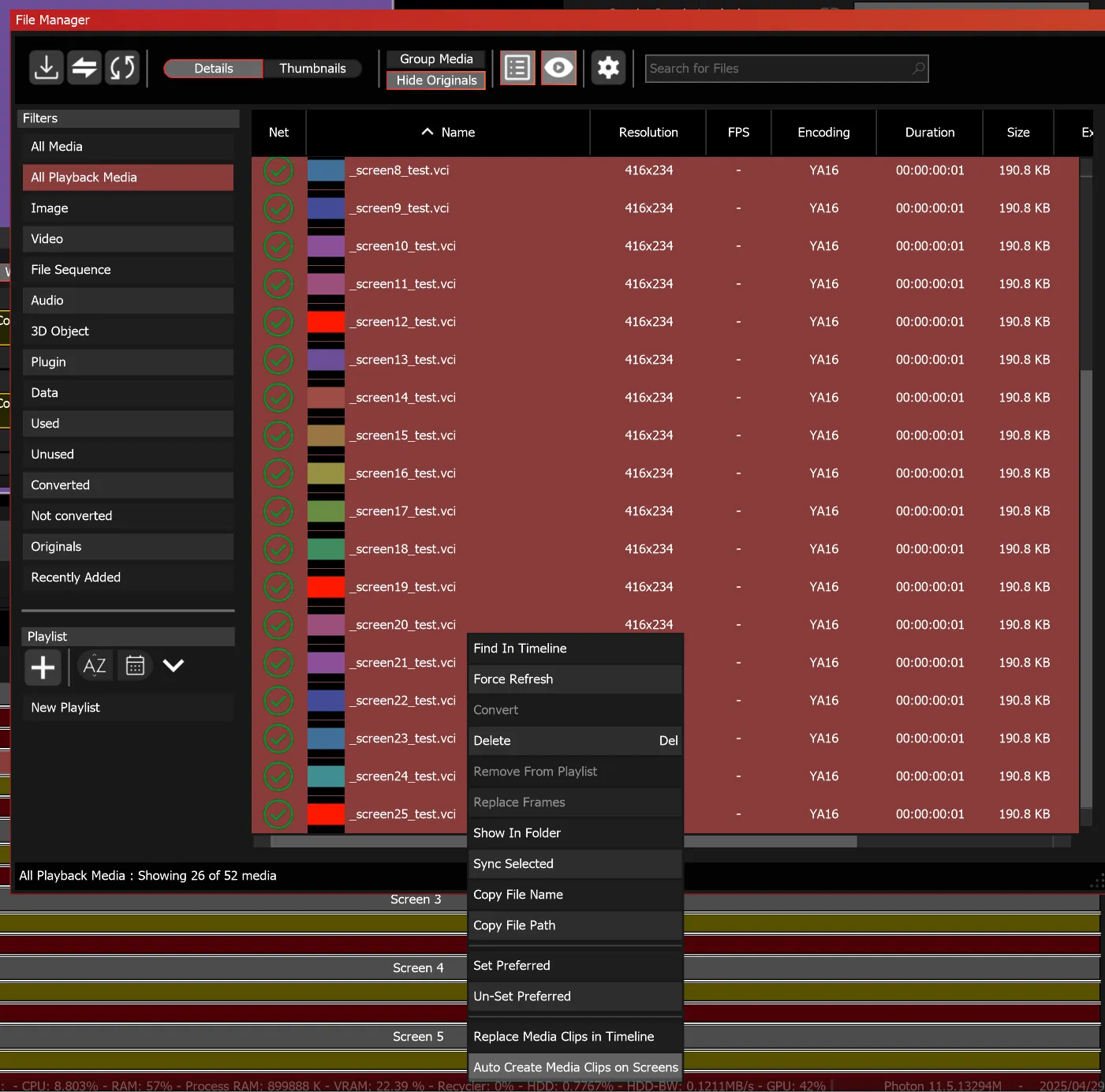Click net status check for _screen15_test.vci
This screenshot has width=1105, height=1092.
[278, 436]
